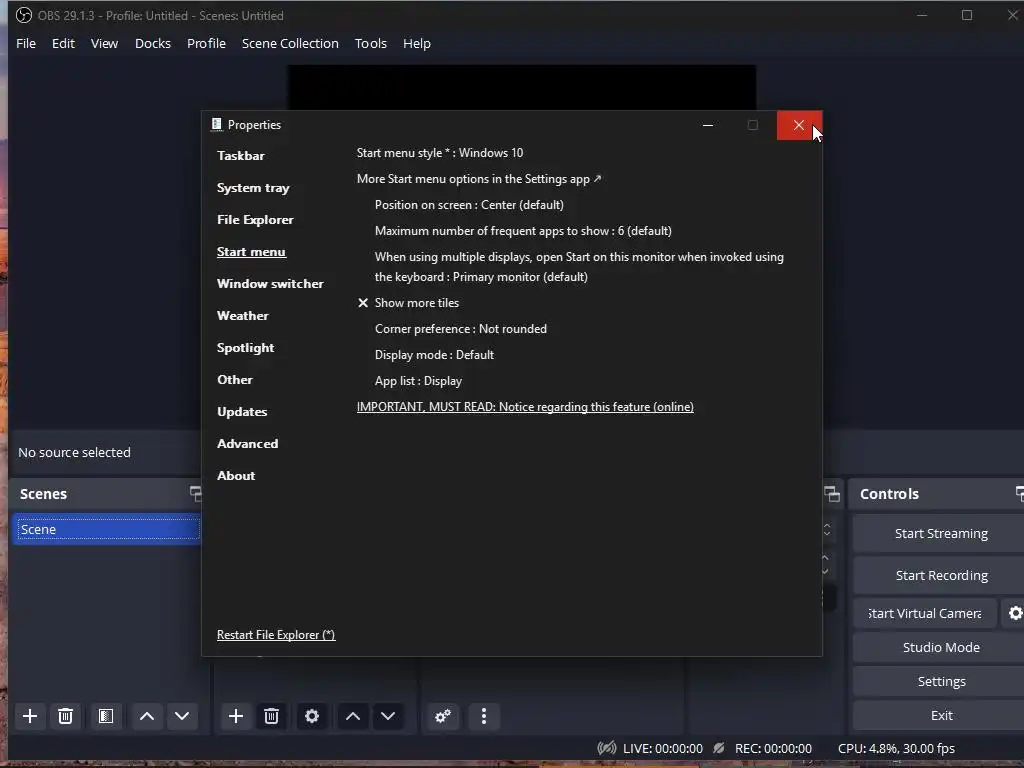Switch to the Updates section
This screenshot has height=768, width=1024.
(x=242, y=412)
